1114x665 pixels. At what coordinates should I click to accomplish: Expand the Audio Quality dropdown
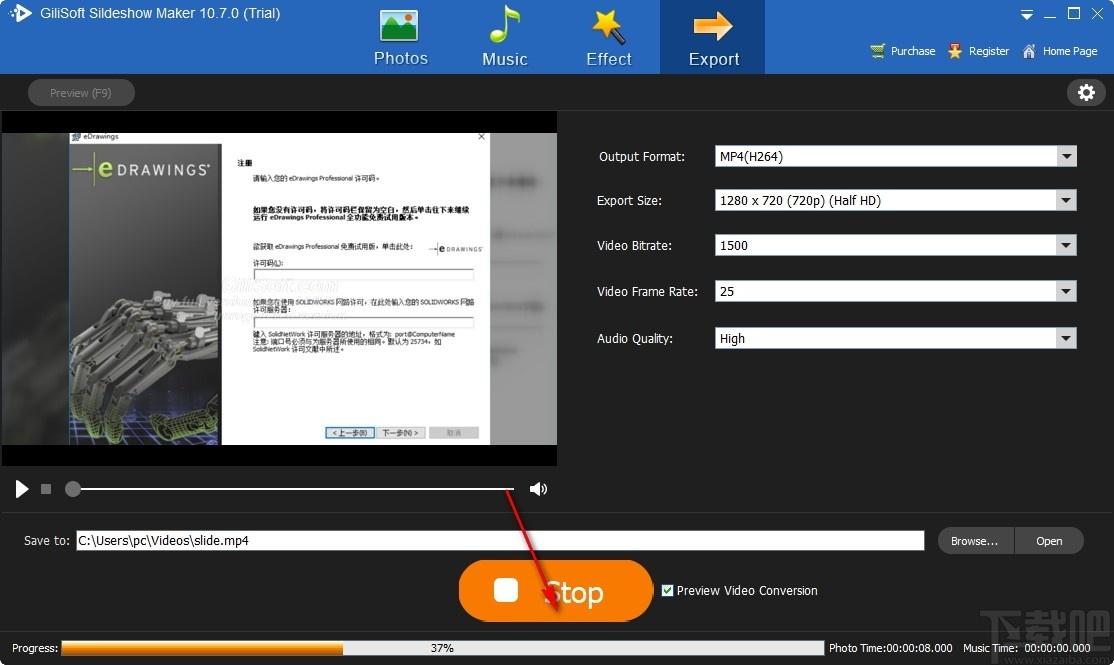(x=1066, y=338)
